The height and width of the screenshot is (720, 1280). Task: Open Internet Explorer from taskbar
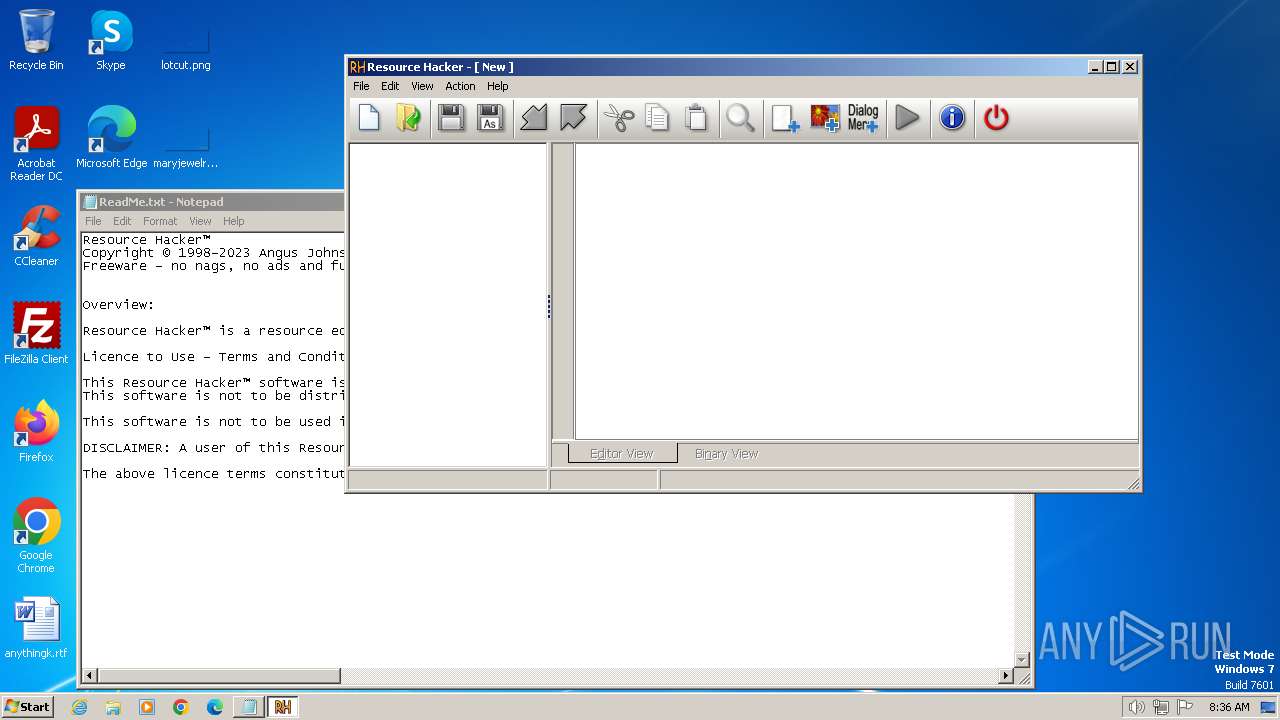79,707
